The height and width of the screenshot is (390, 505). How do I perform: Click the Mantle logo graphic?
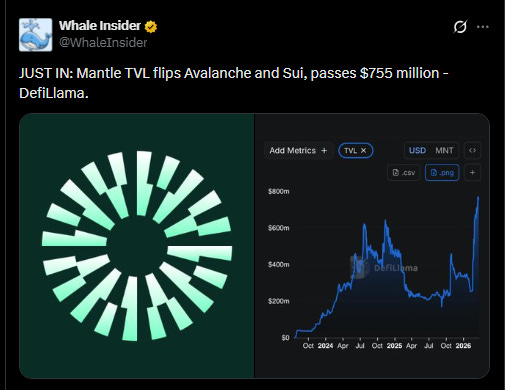137,246
